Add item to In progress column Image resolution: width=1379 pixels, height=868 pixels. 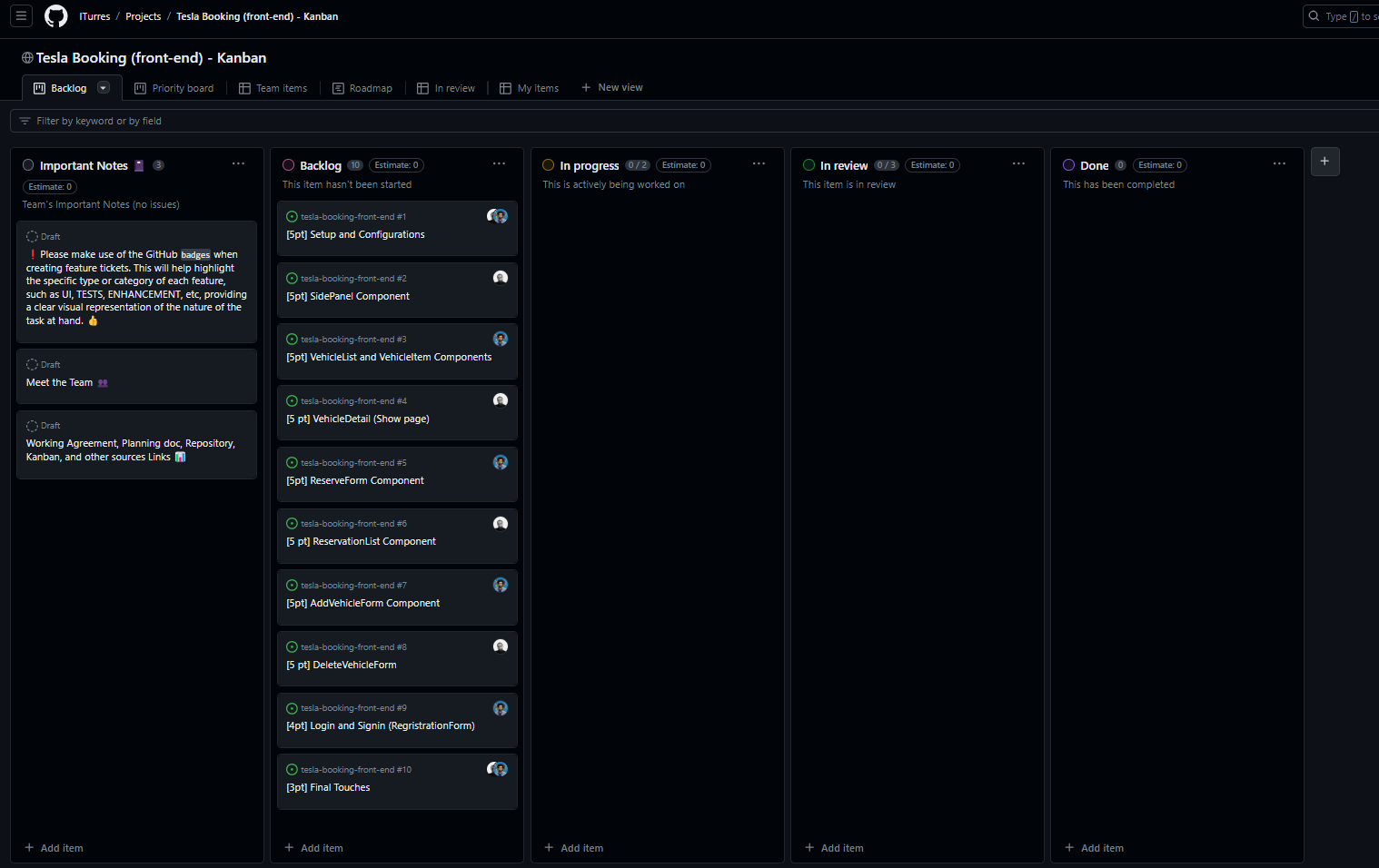[573, 848]
